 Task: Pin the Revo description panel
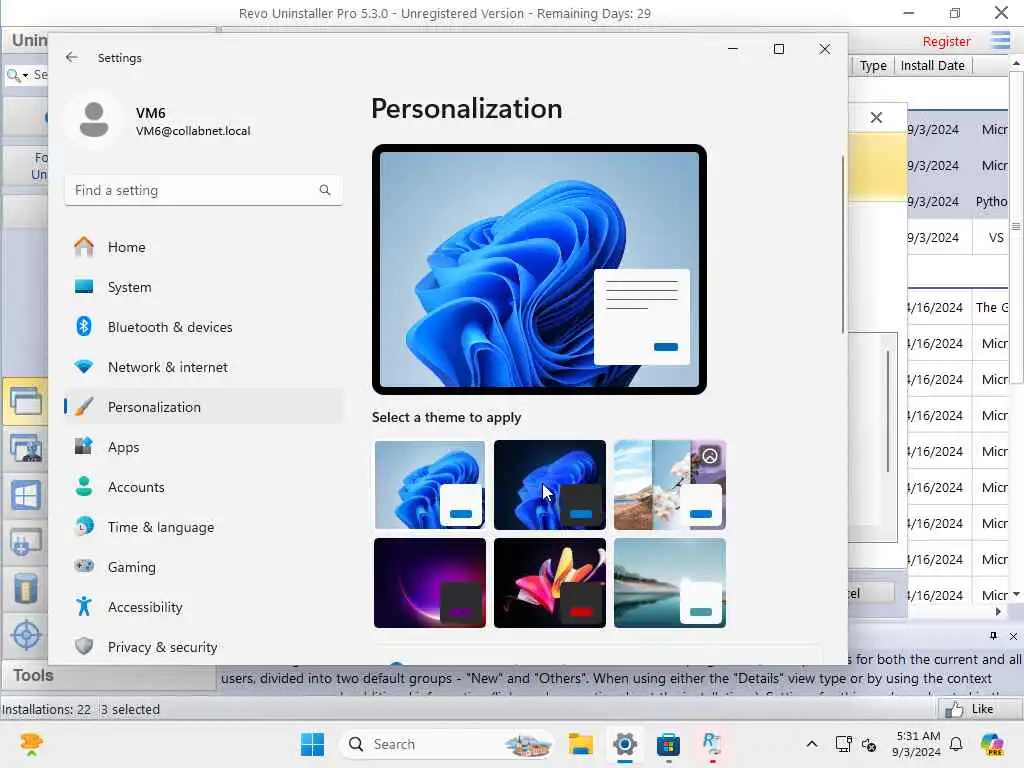tap(993, 636)
